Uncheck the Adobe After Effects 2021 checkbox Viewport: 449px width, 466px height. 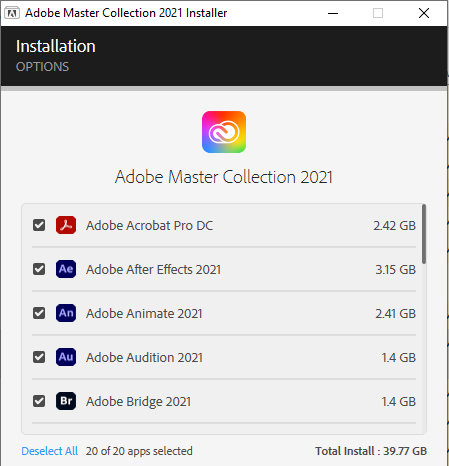[x=39, y=269]
